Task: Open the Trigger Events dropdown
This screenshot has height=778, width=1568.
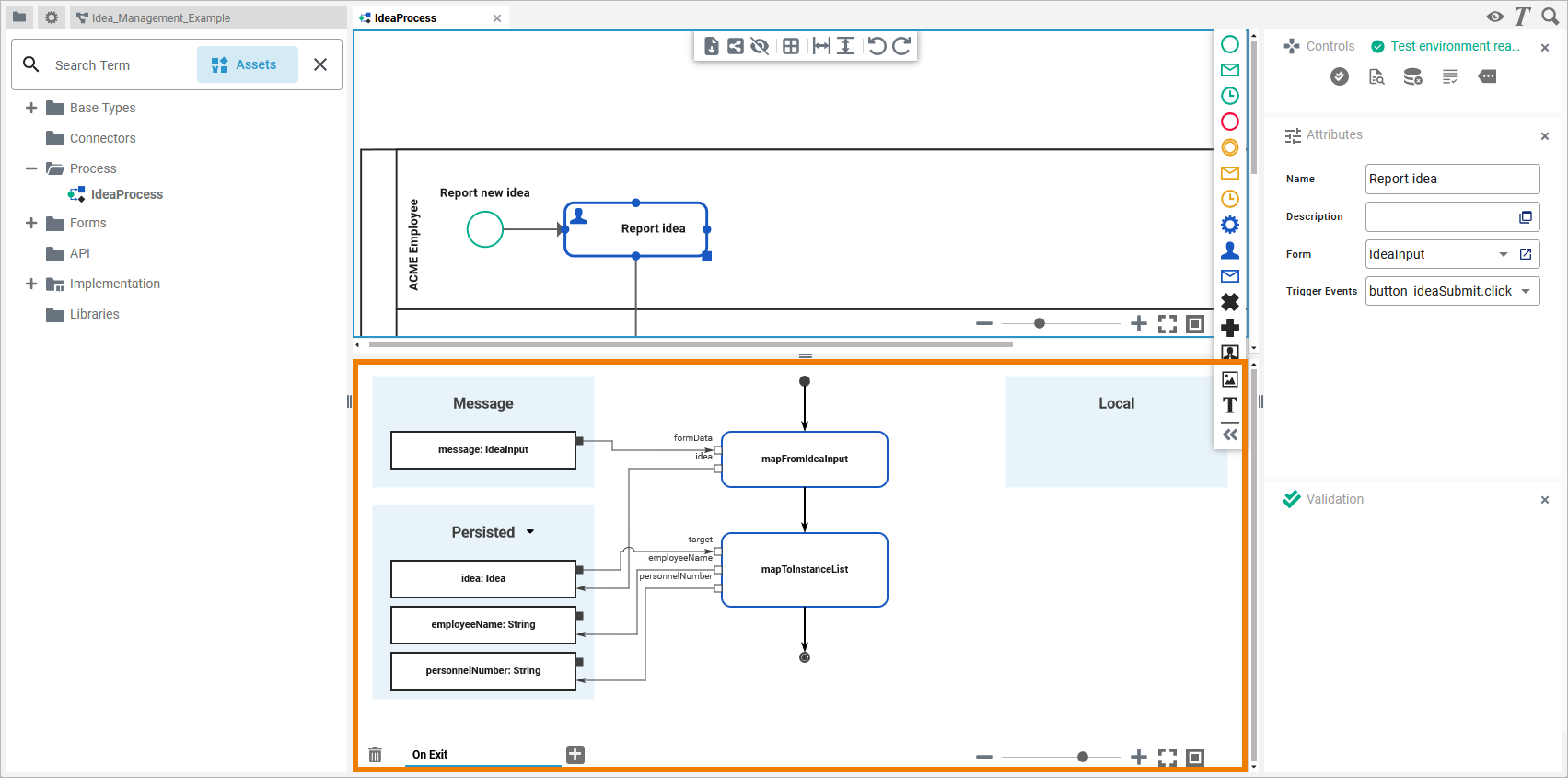Action: tap(1526, 291)
